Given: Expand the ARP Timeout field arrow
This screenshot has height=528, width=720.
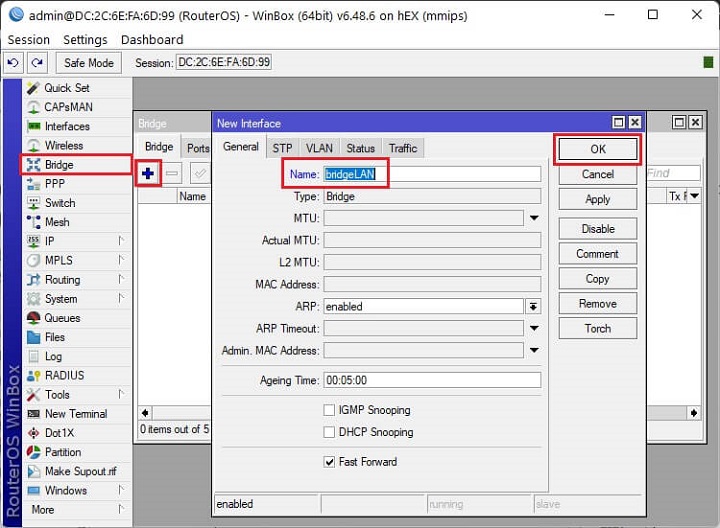Looking at the screenshot, I should [x=534, y=328].
